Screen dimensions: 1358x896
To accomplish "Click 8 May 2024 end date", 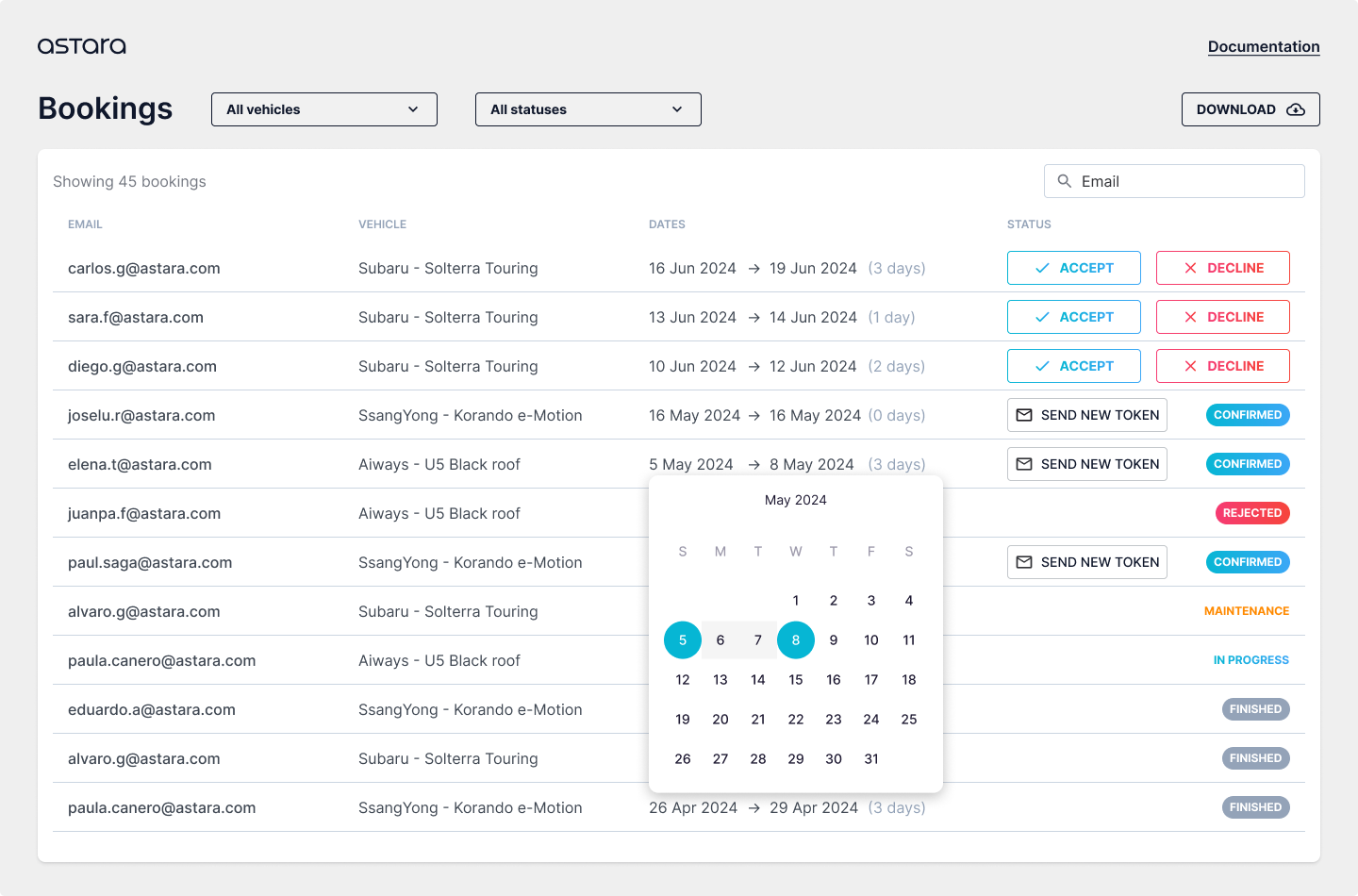I will coord(812,464).
